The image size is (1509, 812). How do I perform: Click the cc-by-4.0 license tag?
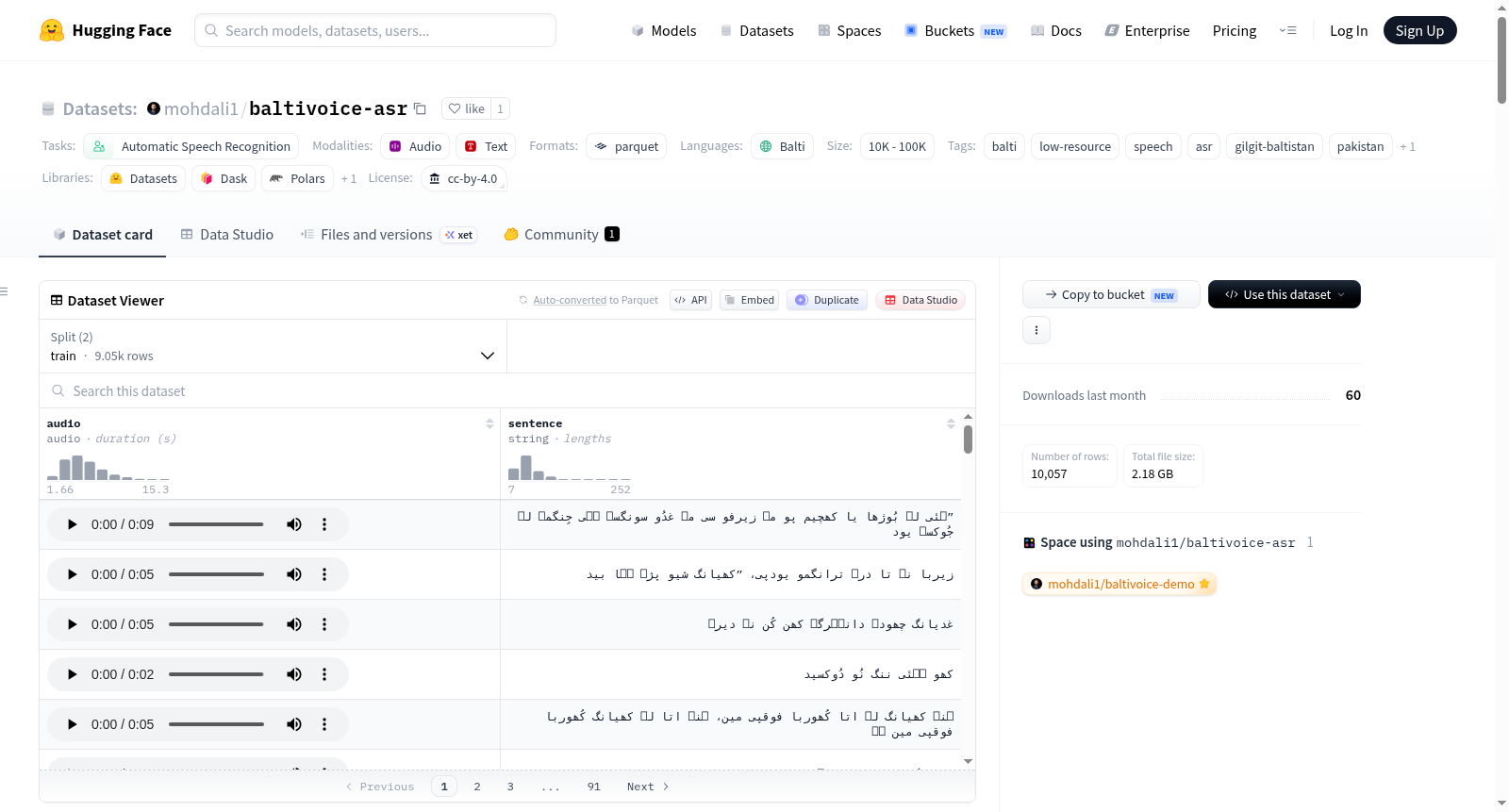[464, 178]
